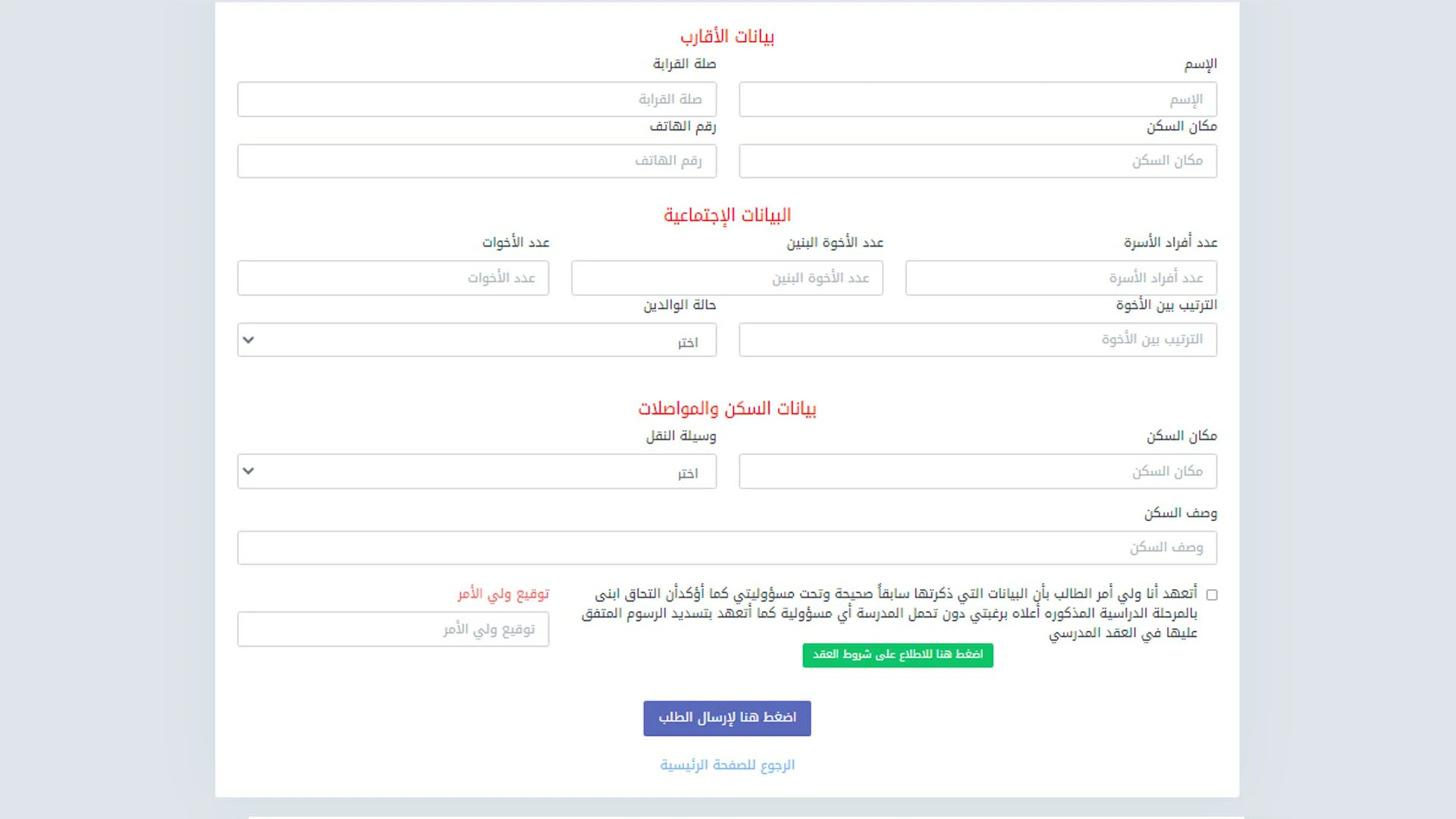Click the عدد أفراد الأسرة field
Viewport: 1456px width, 819px height.
click(1061, 278)
